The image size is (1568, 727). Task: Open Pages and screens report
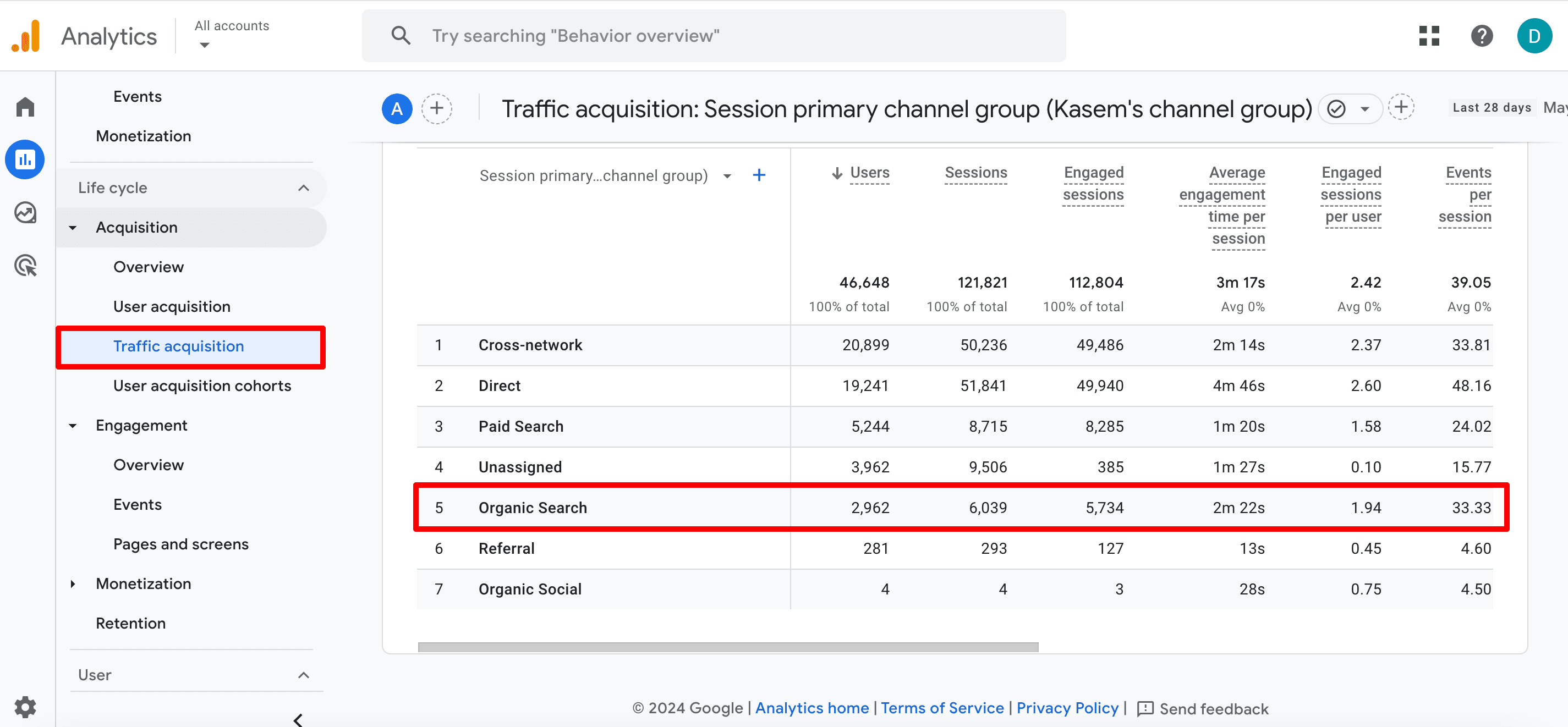click(181, 544)
